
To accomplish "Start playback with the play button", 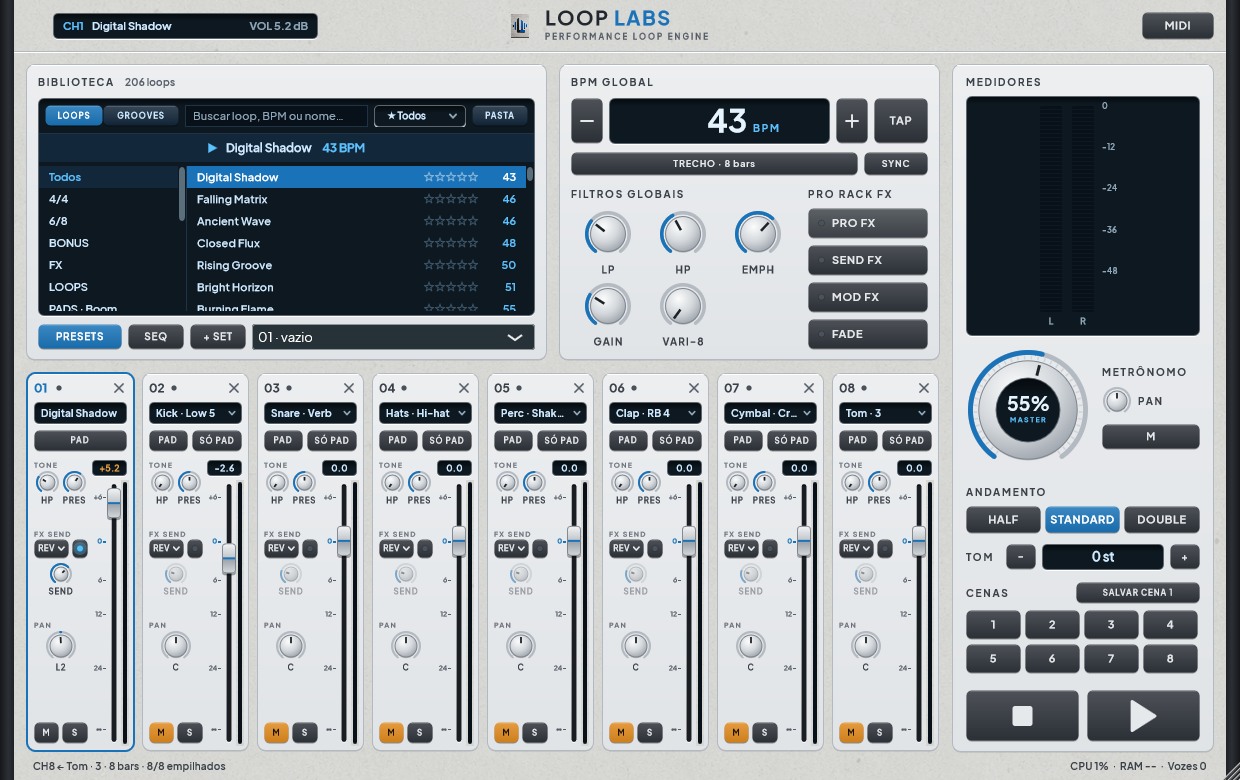I will click(x=1143, y=716).
